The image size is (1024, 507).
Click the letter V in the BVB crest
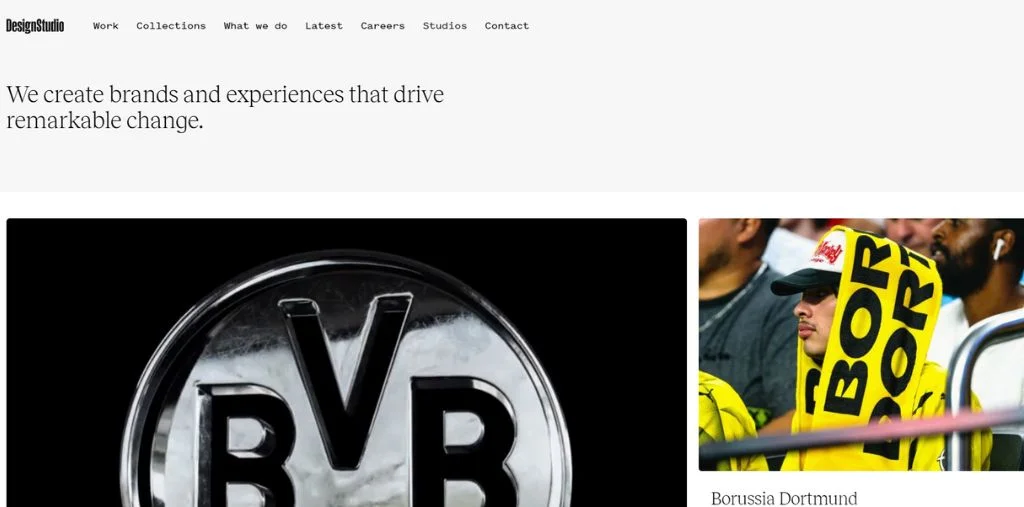coord(345,379)
